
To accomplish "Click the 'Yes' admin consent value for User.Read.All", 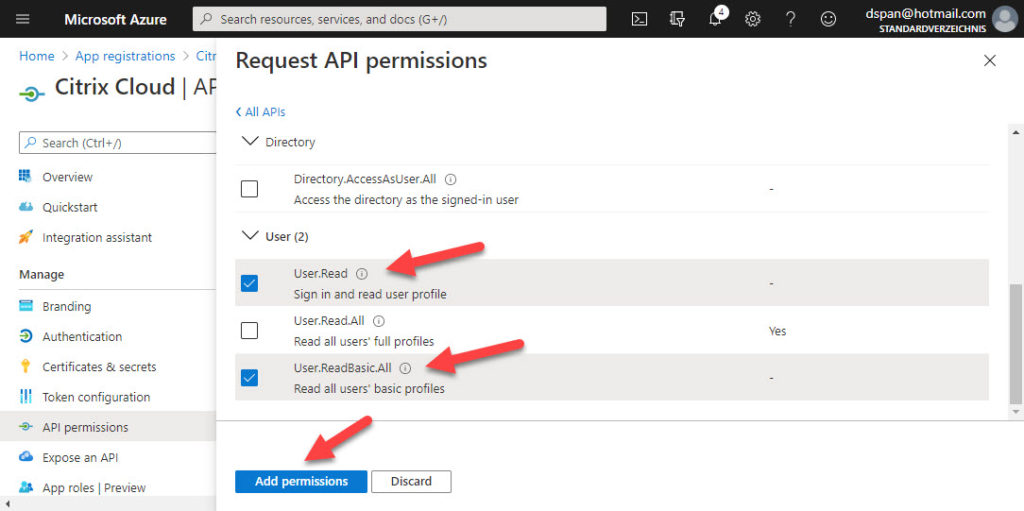I will click(x=778, y=331).
